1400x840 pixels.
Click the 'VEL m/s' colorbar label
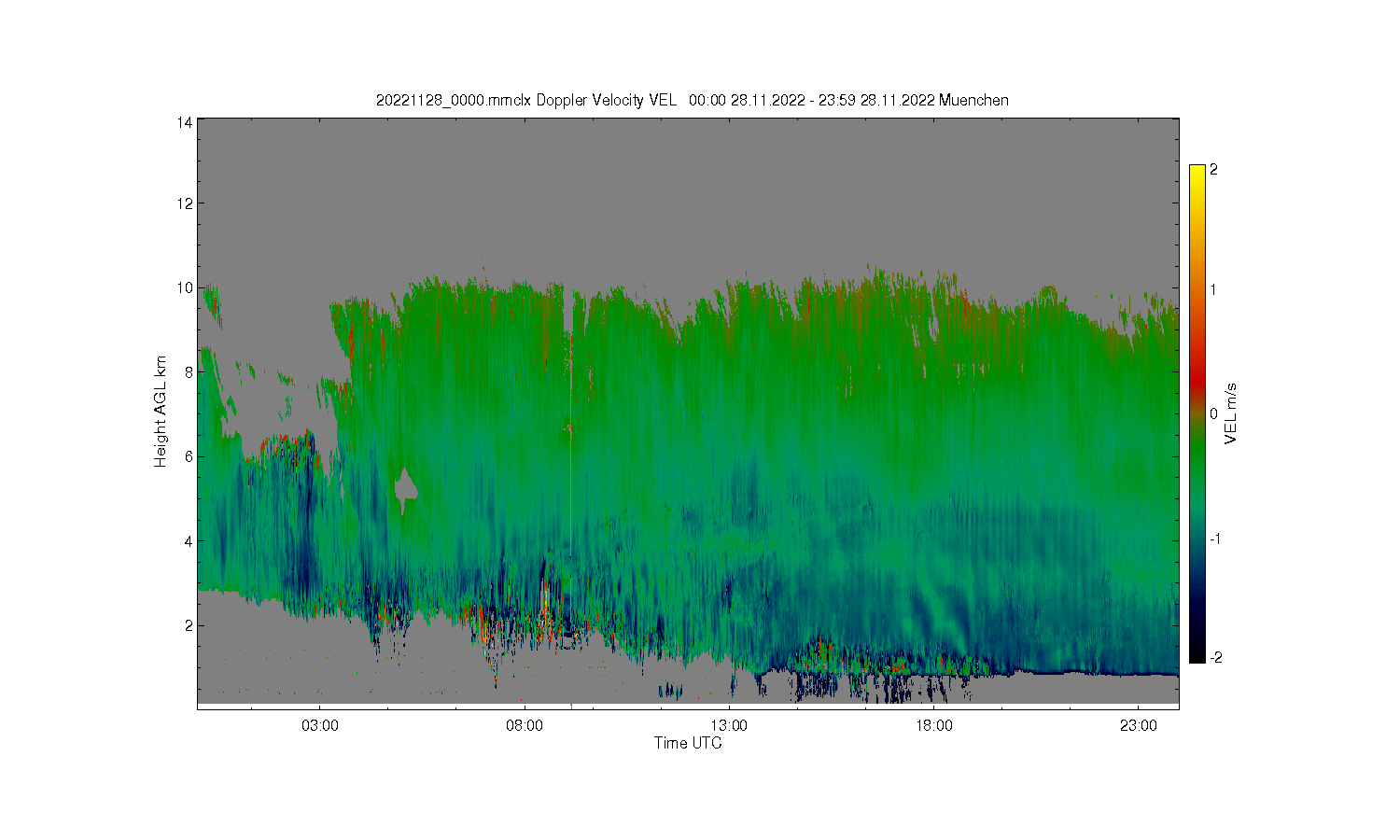coord(1230,413)
